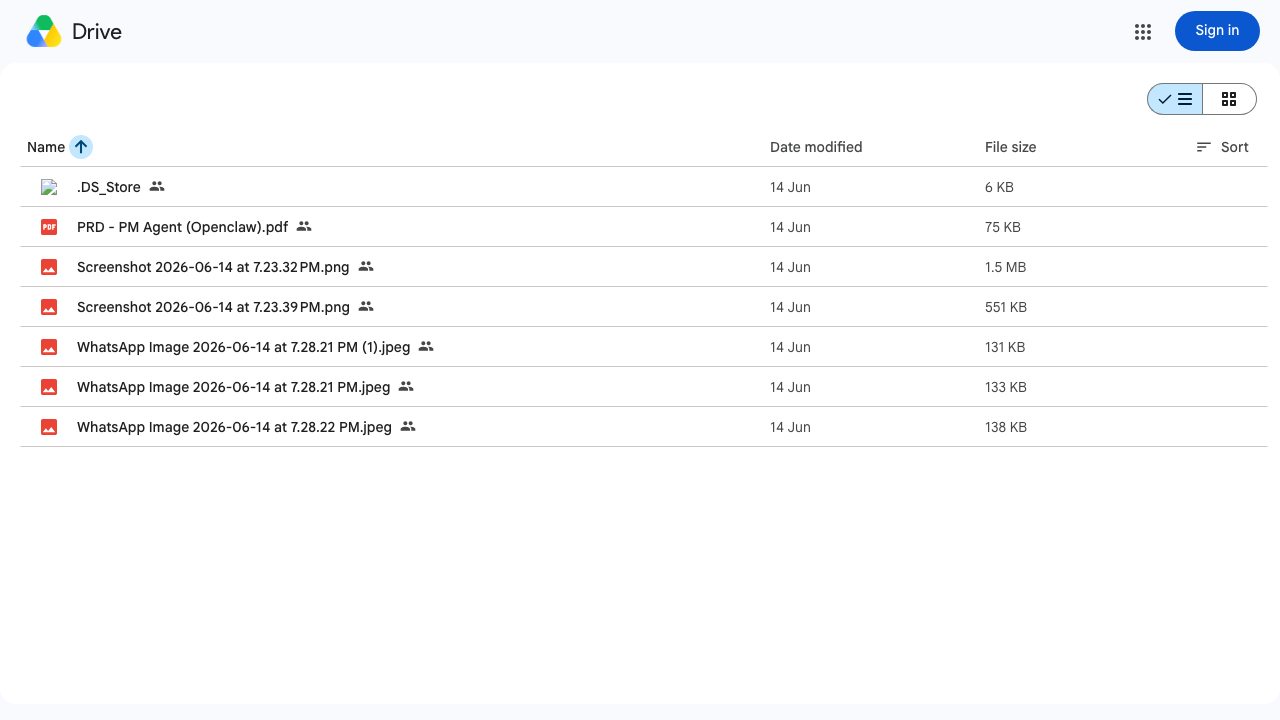Screen dimensions: 1280x720
Task: Click the 6 KB file size value
Action: coord(999,187)
